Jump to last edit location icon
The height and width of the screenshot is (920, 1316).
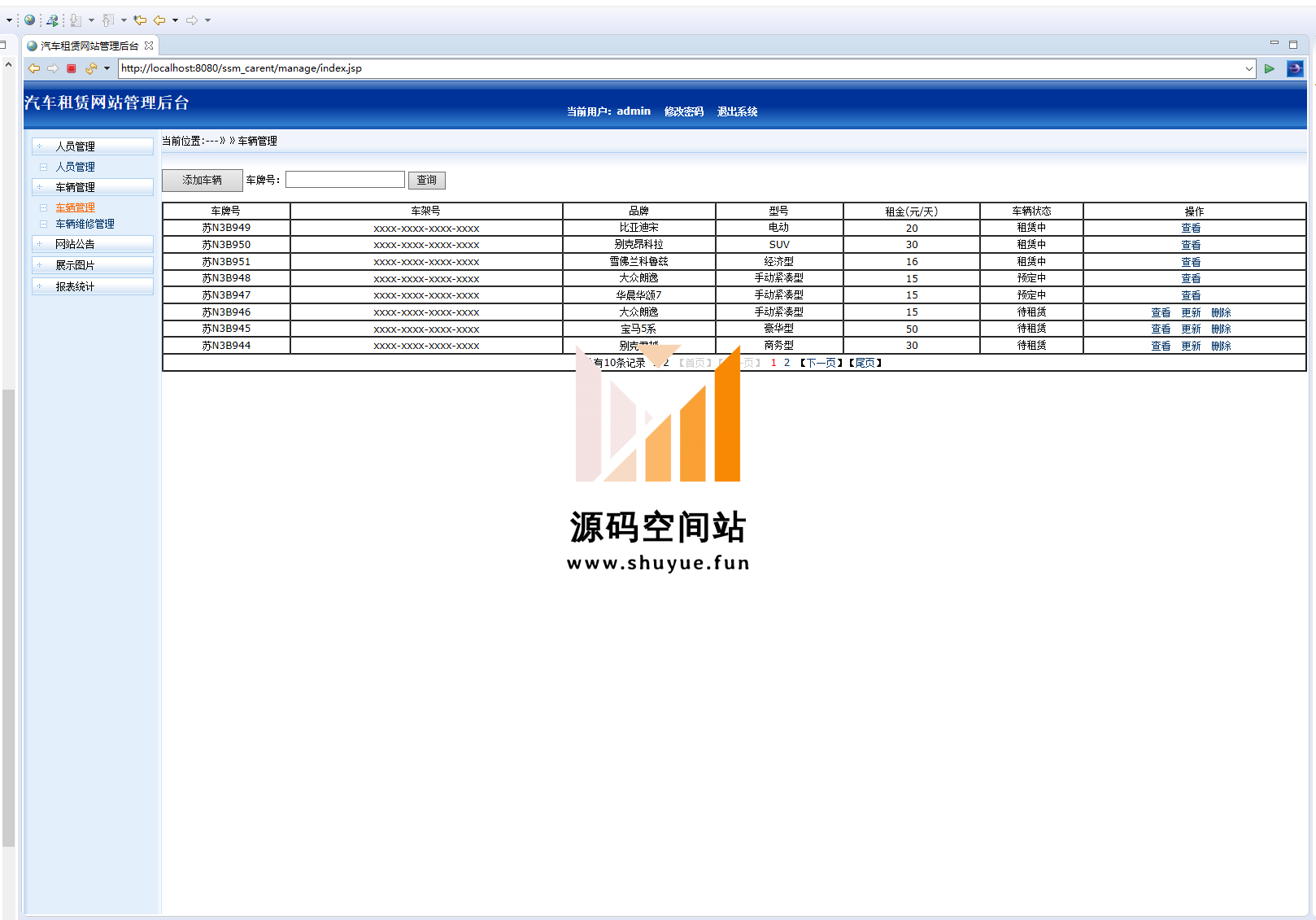pyautogui.click(x=140, y=20)
